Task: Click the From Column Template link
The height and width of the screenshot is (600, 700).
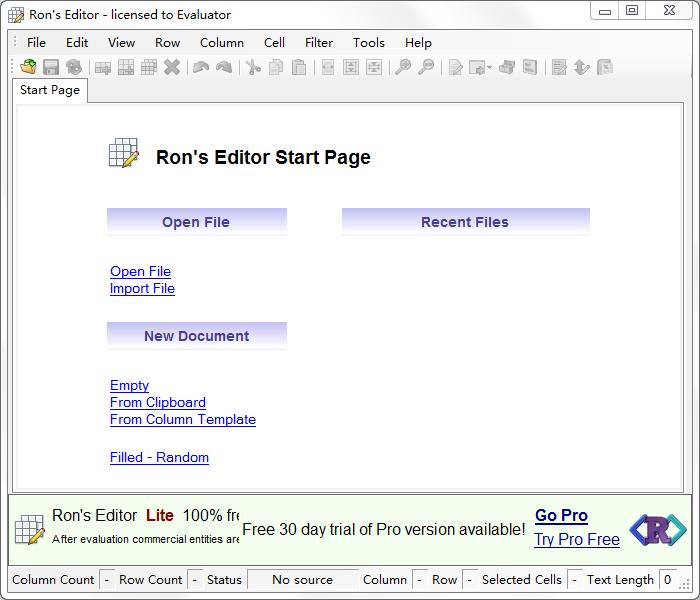Action: (x=183, y=419)
